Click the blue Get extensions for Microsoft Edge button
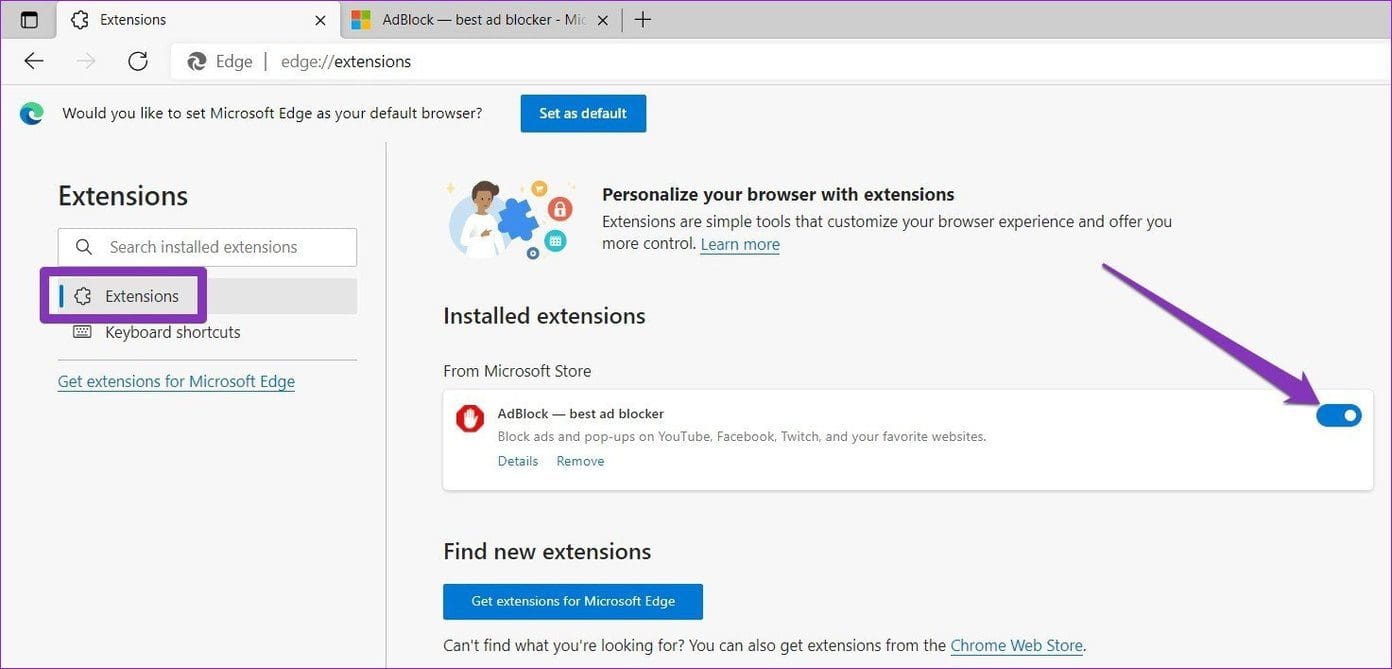This screenshot has width=1392, height=669. (x=573, y=602)
